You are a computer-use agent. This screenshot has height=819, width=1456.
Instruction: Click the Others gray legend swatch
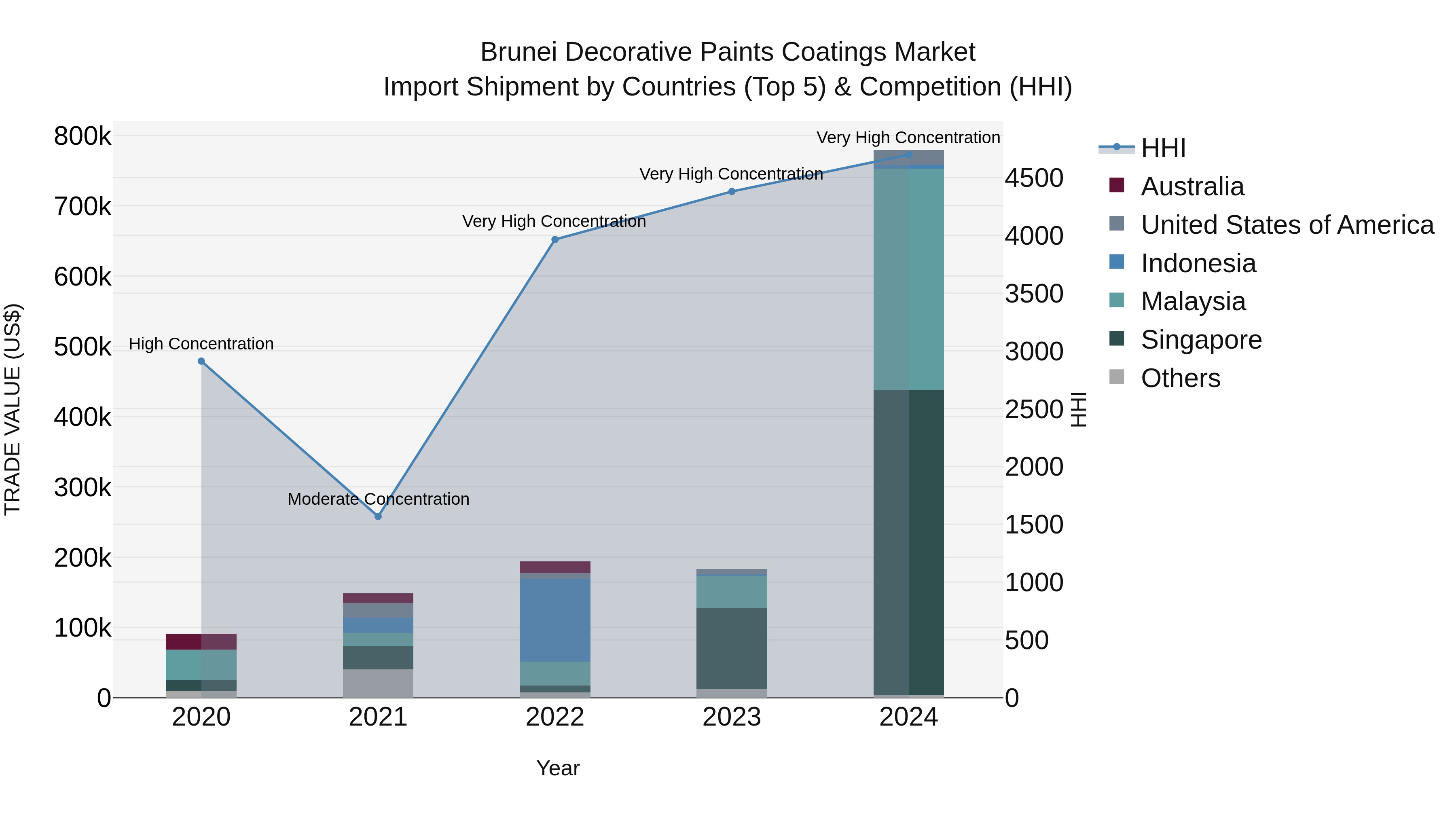click(x=1117, y=377)
